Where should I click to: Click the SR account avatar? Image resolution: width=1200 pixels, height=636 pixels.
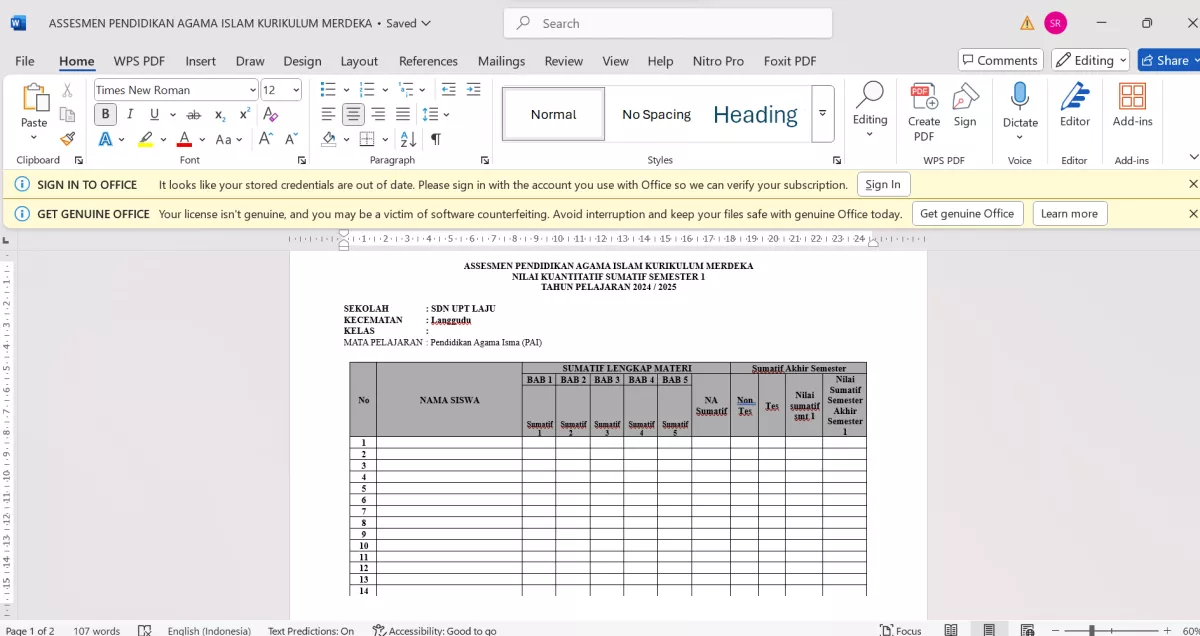pyautogui.click(x=1055, y=23)
